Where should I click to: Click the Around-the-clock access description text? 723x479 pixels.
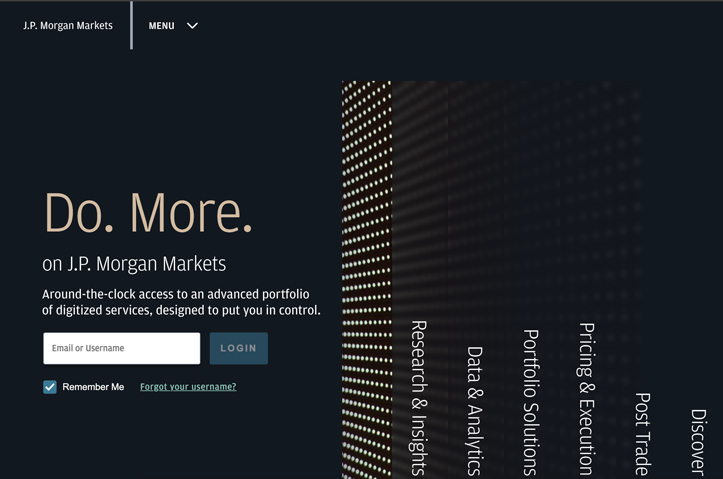(x=181, y=302)
